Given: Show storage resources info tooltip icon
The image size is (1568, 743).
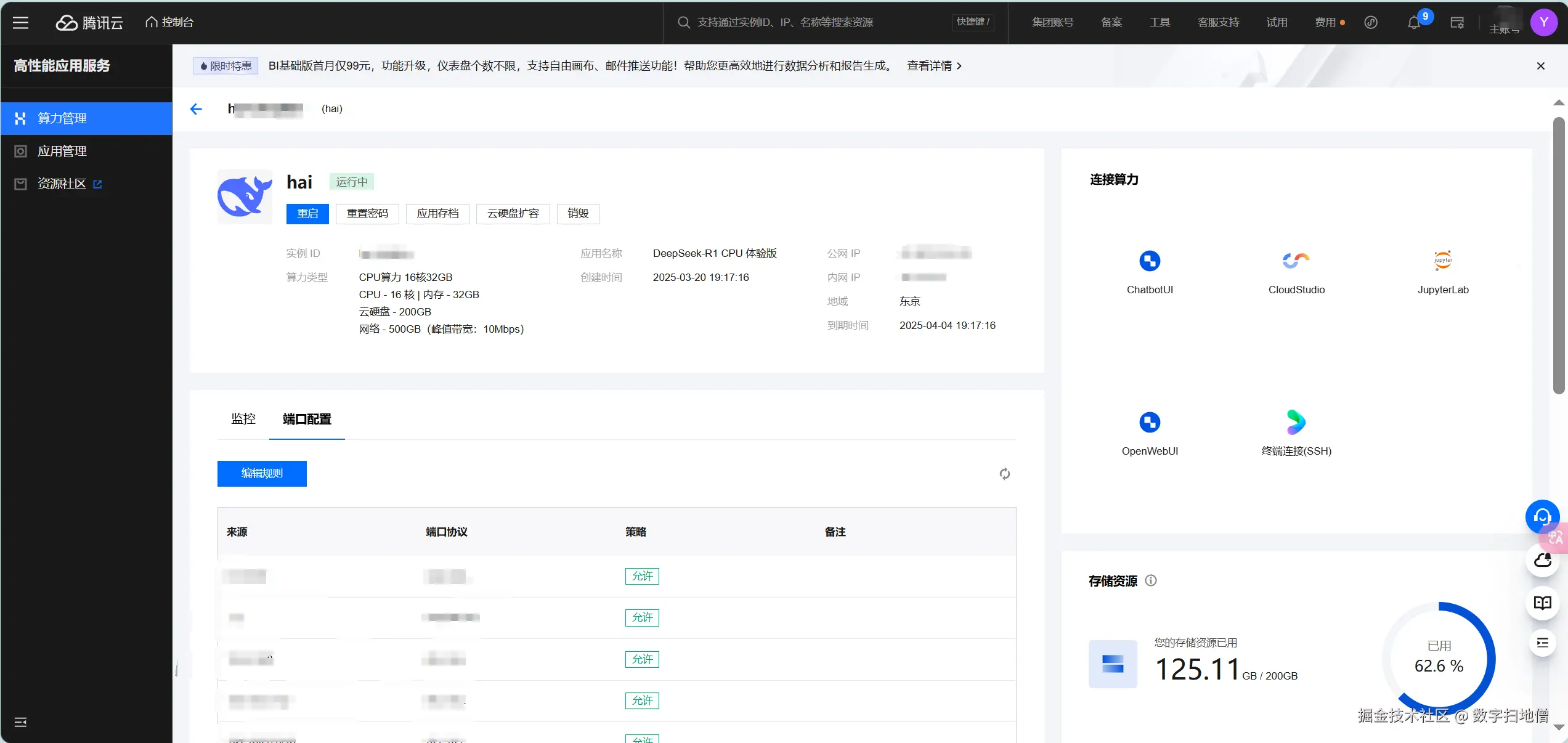Looking at the screenshot, I should click(1150, 580).
